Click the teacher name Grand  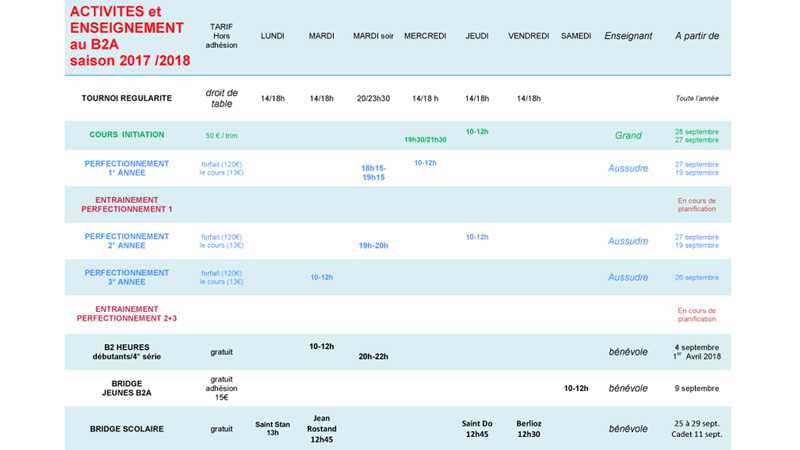coord(628,135)
